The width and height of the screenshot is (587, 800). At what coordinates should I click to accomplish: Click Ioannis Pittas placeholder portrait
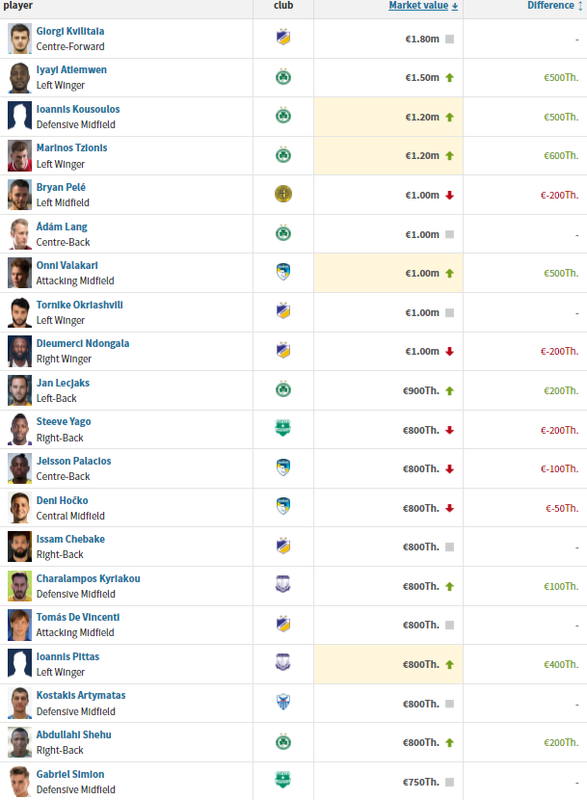click(20, 664)
